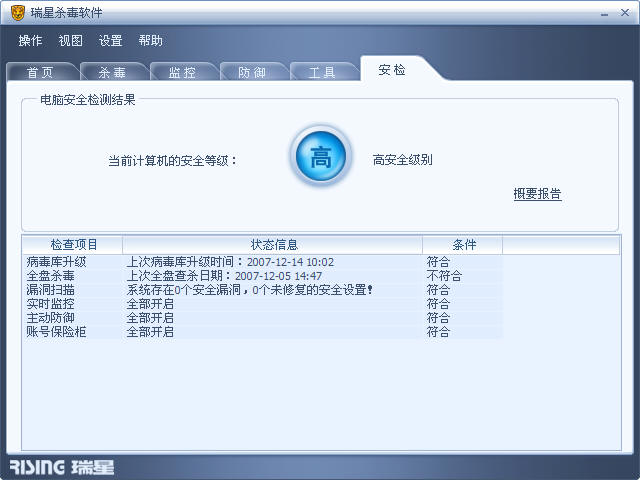Click the 高安全级别 label

(x=402, y=160)
